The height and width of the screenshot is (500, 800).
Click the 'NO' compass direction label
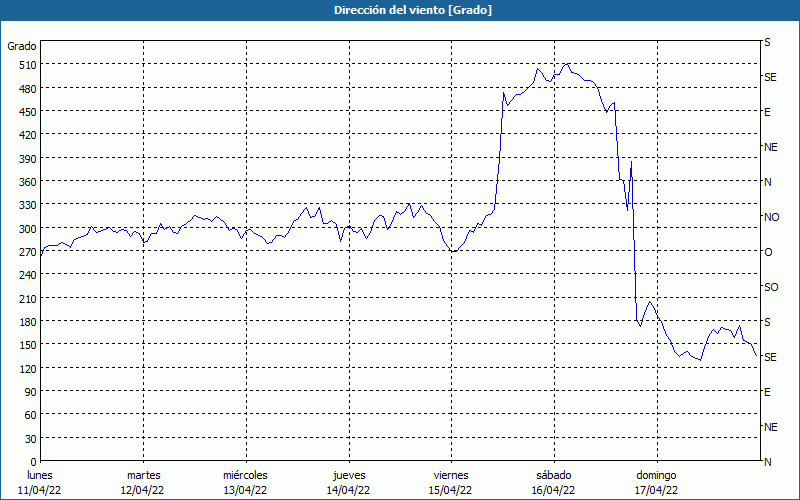[772, 217]
